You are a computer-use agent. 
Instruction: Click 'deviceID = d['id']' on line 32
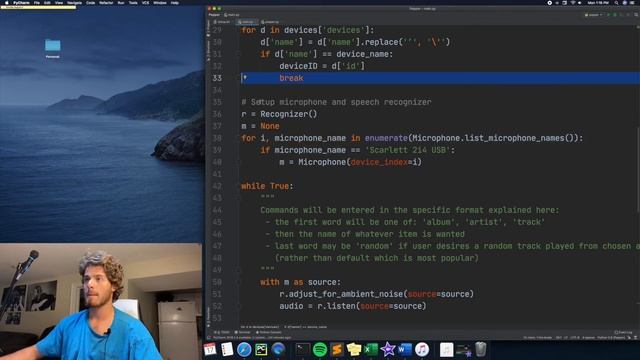tap(322, 66)
